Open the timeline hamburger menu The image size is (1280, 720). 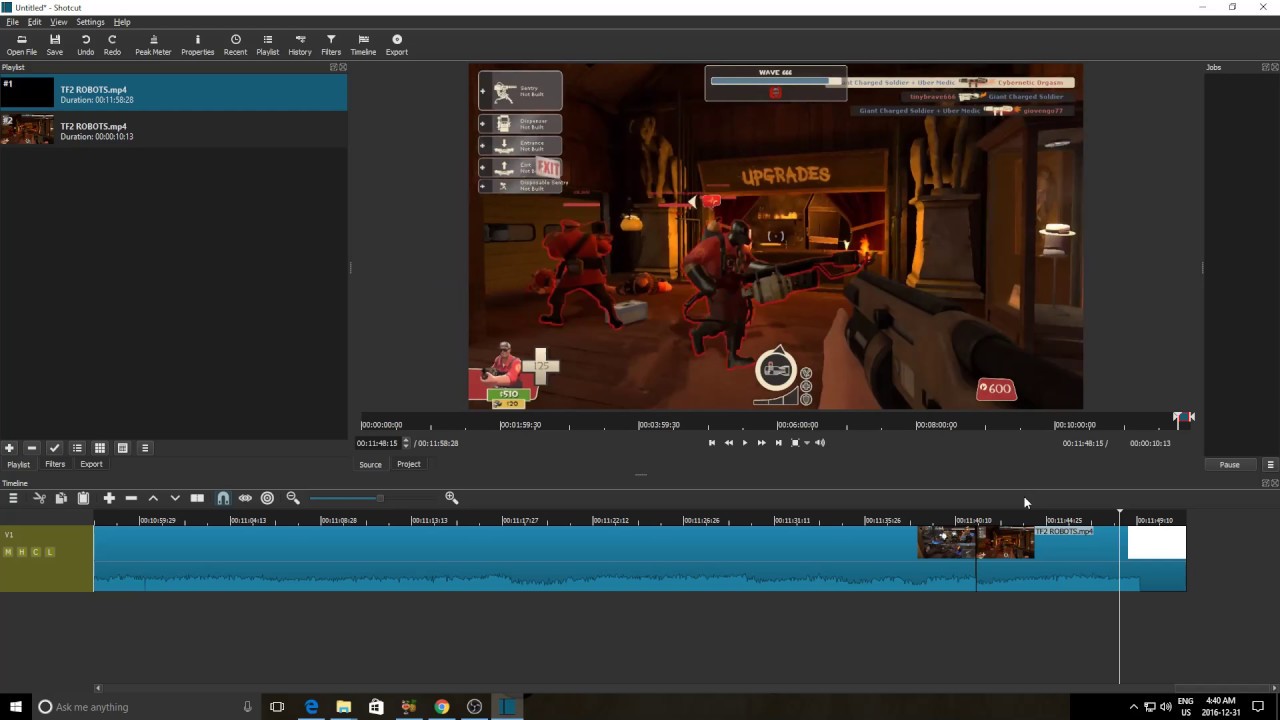pos(13,498)
